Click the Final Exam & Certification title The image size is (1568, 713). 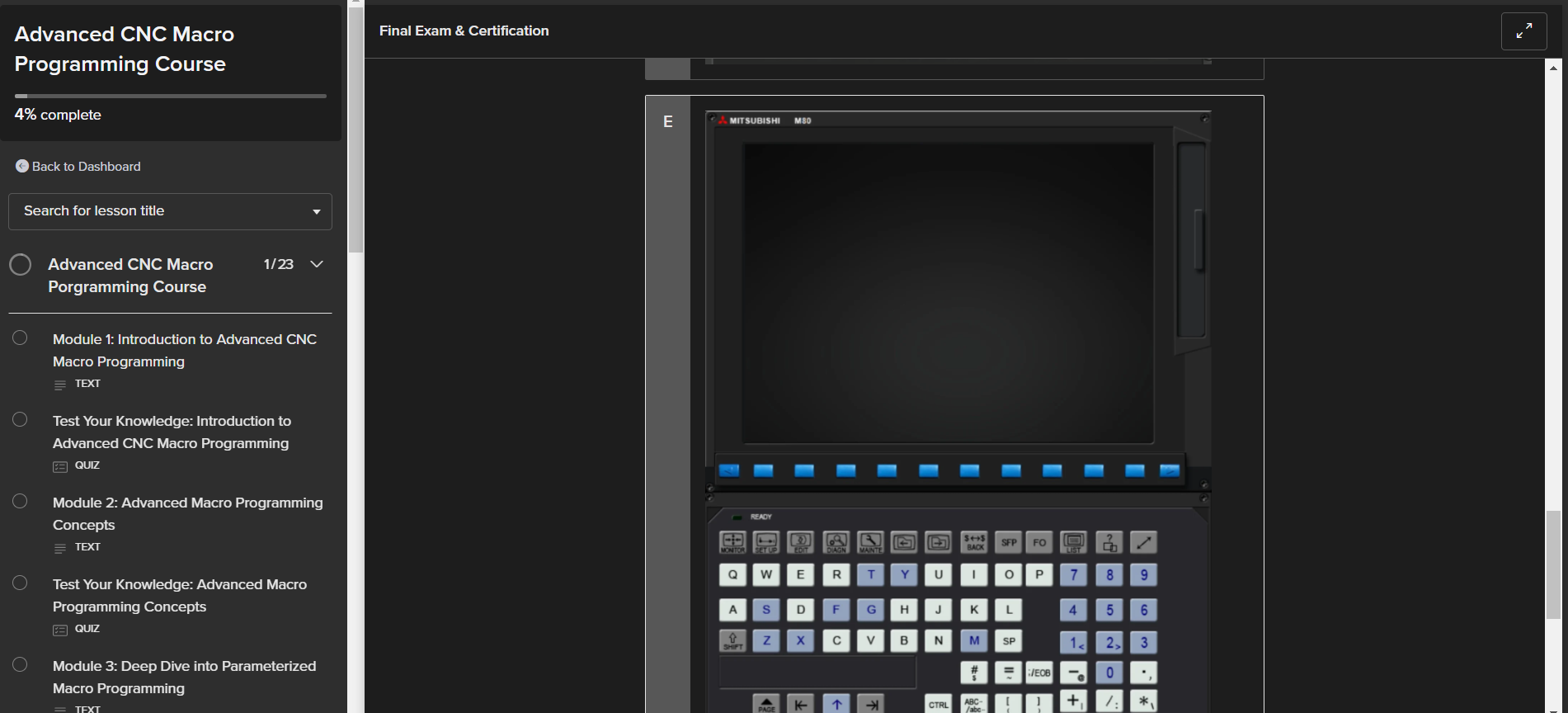point(464,31)
